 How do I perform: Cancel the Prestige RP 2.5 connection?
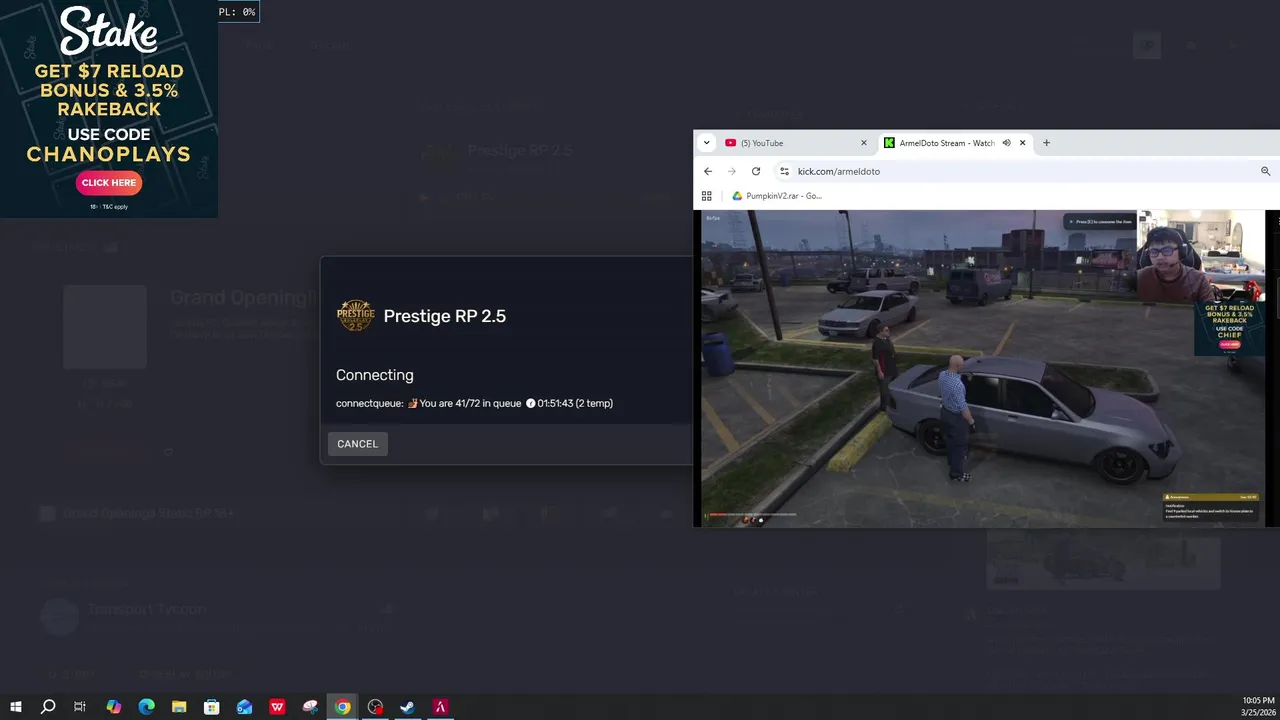click(357, 444)
